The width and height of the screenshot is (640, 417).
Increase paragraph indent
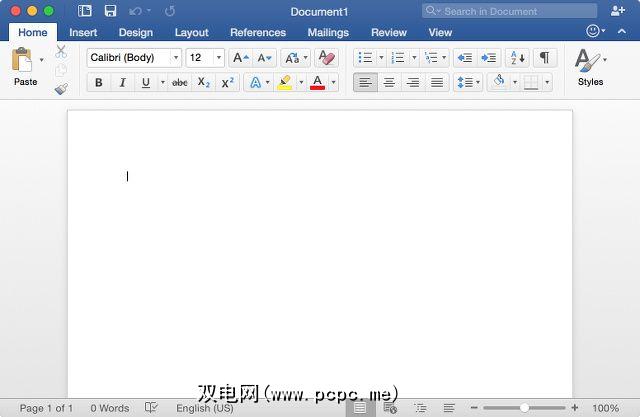tap(489, 58)
